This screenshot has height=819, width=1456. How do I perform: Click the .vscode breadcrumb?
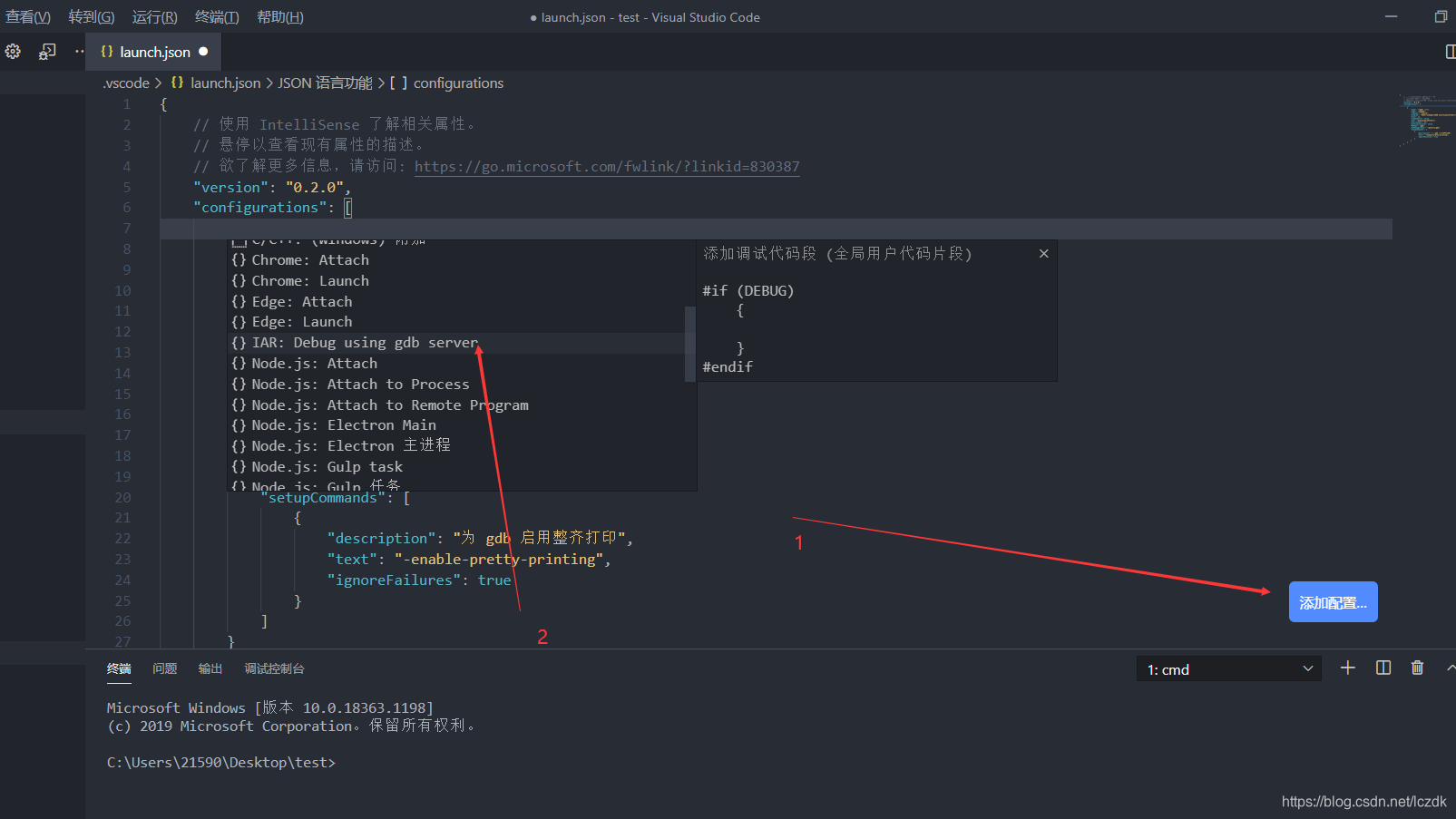point(126,83)
